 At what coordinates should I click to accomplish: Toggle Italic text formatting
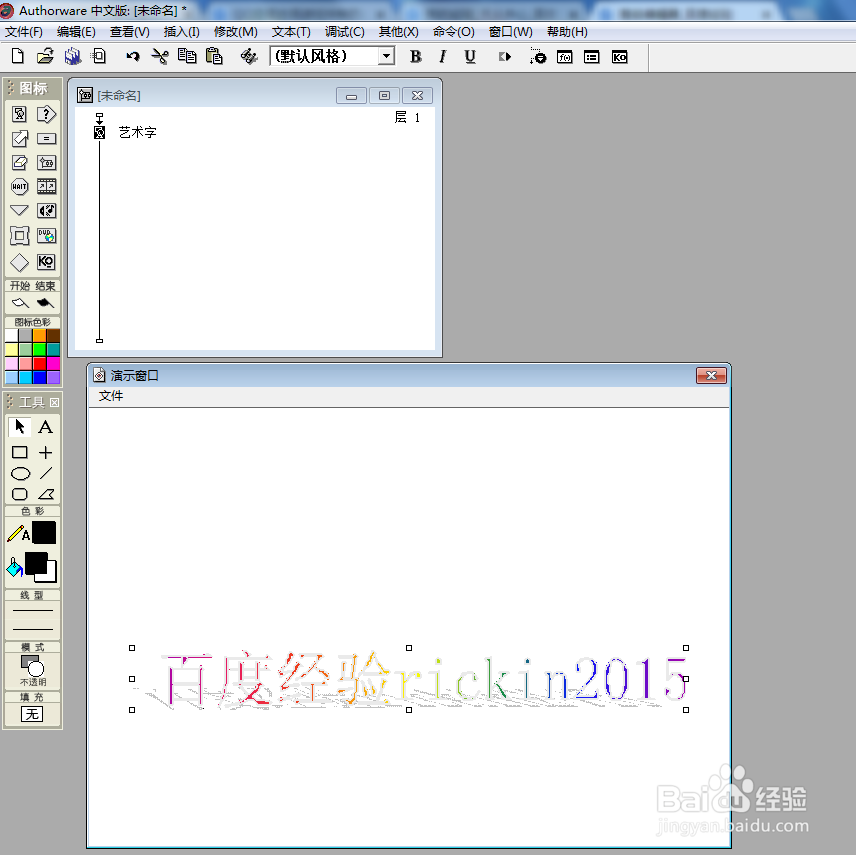click(443, 56)
